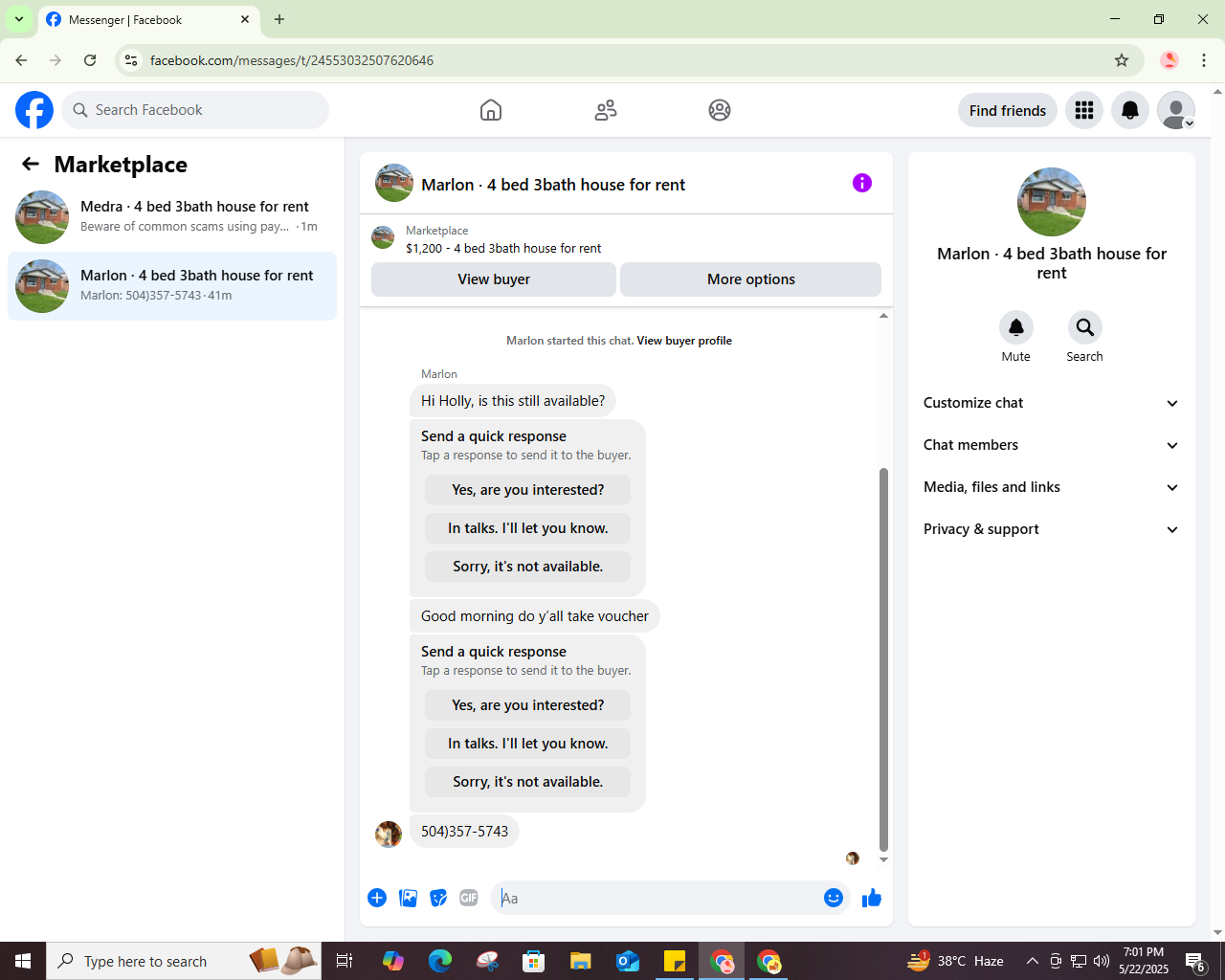Open more actions plus icon in composer
This screenshot has height=980, width=1225.
point(377,898)
